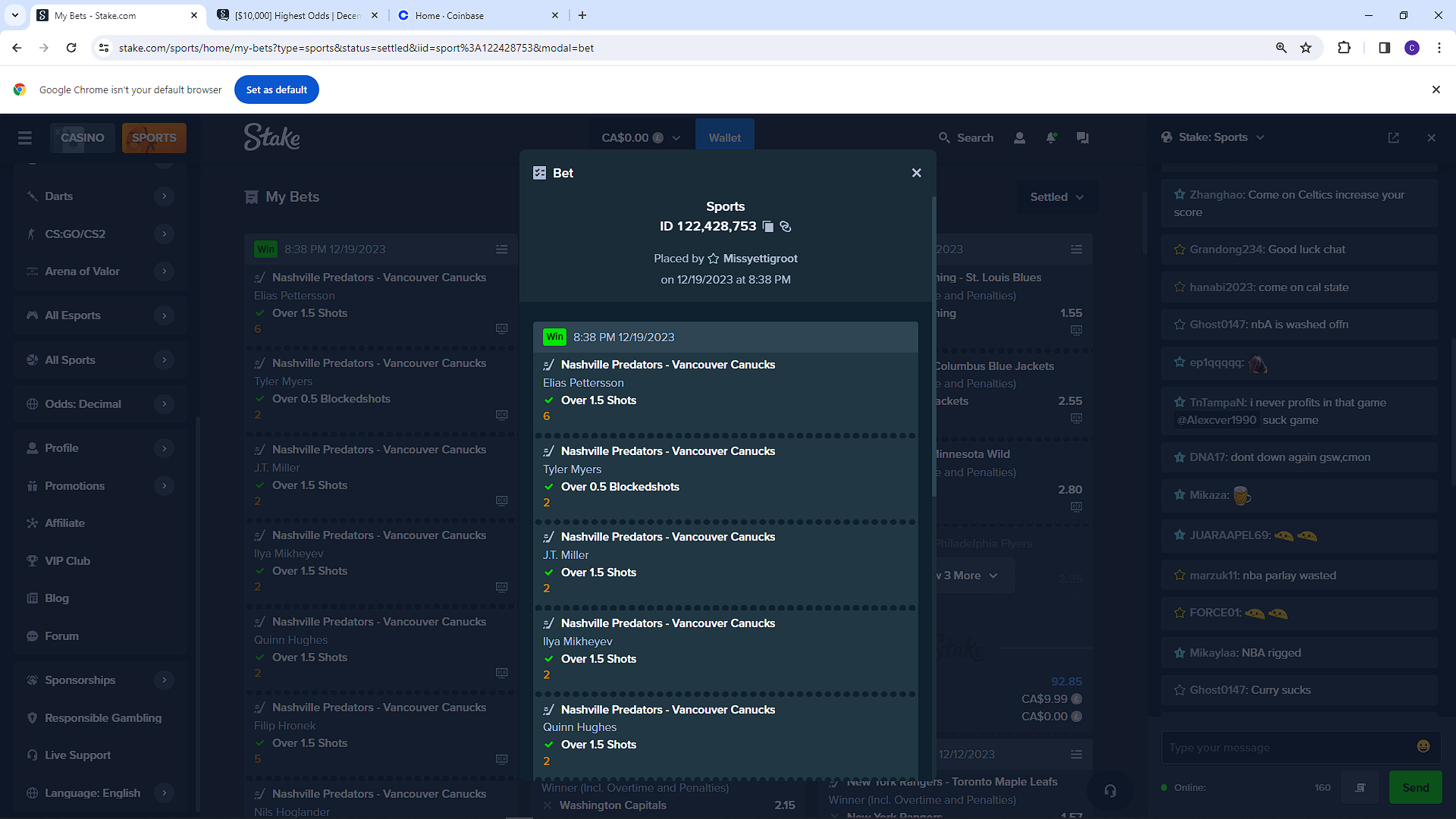Open Chrome extensions icon
This screenshot has width=1456, height=819.
pos(1344,48)
